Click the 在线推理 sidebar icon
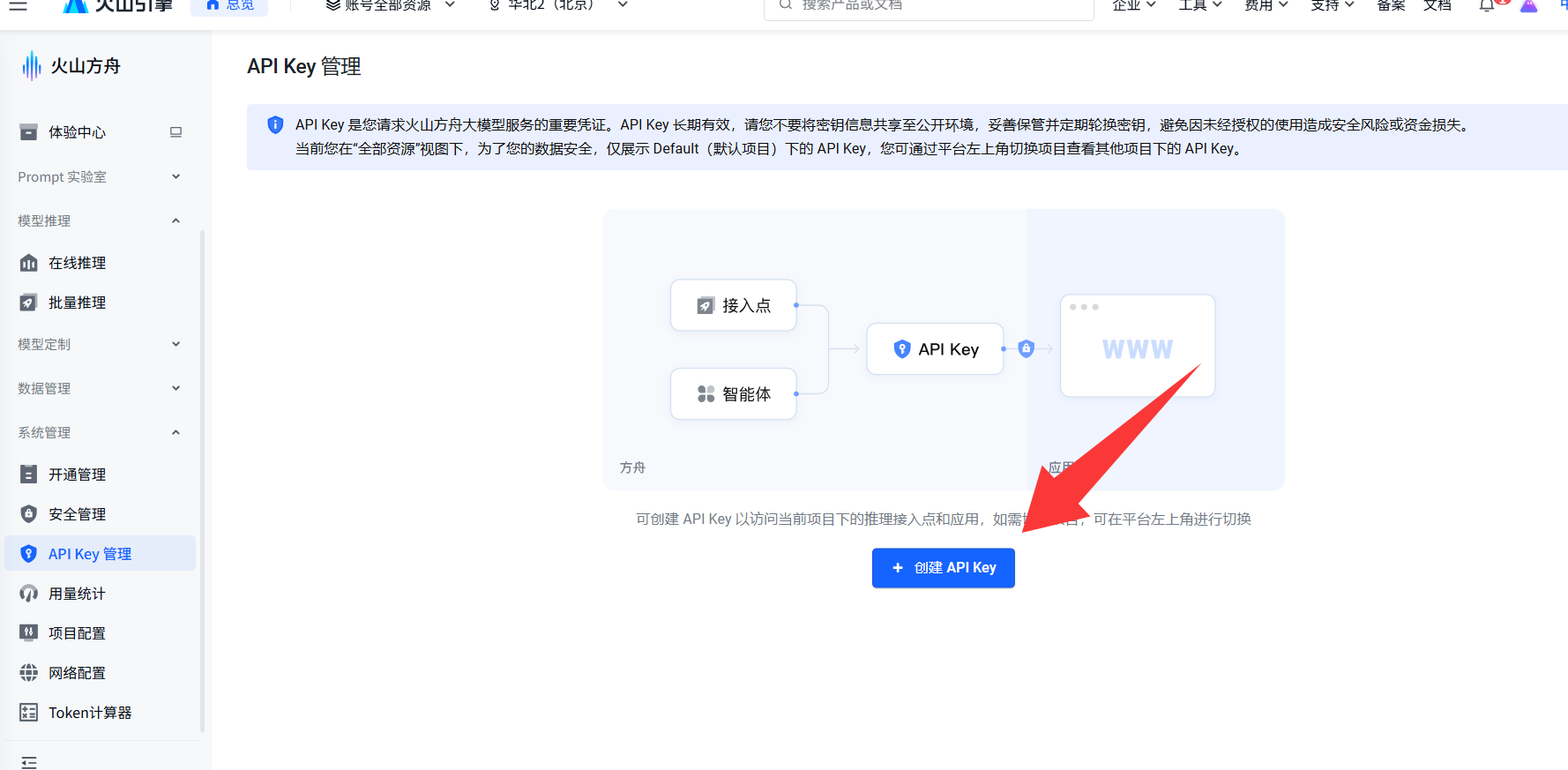The width and height of the screenshot is (1568, 770). pyautogui.click(x=29, y=263)
